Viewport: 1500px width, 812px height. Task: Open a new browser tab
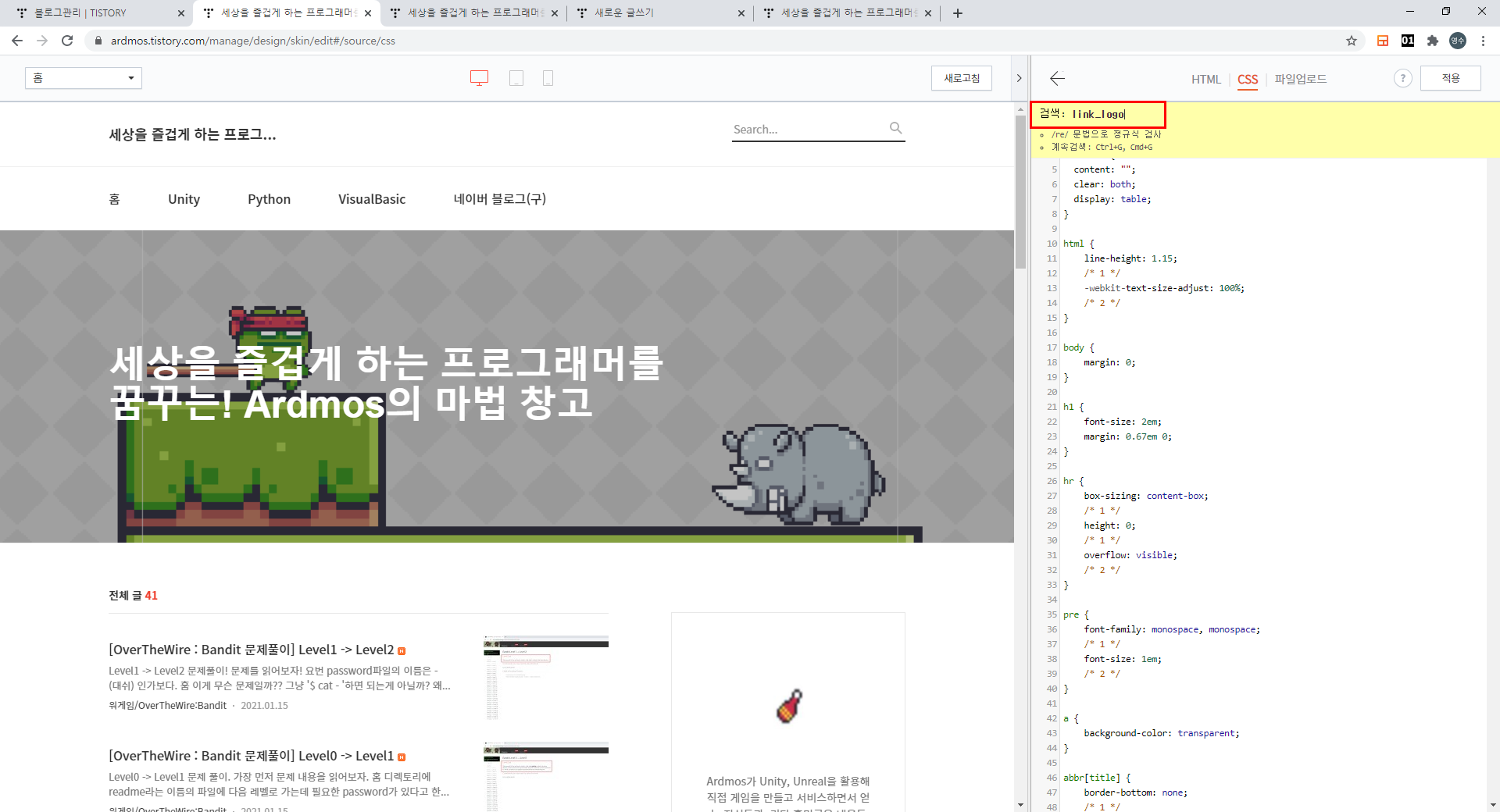tap(958, 13)
